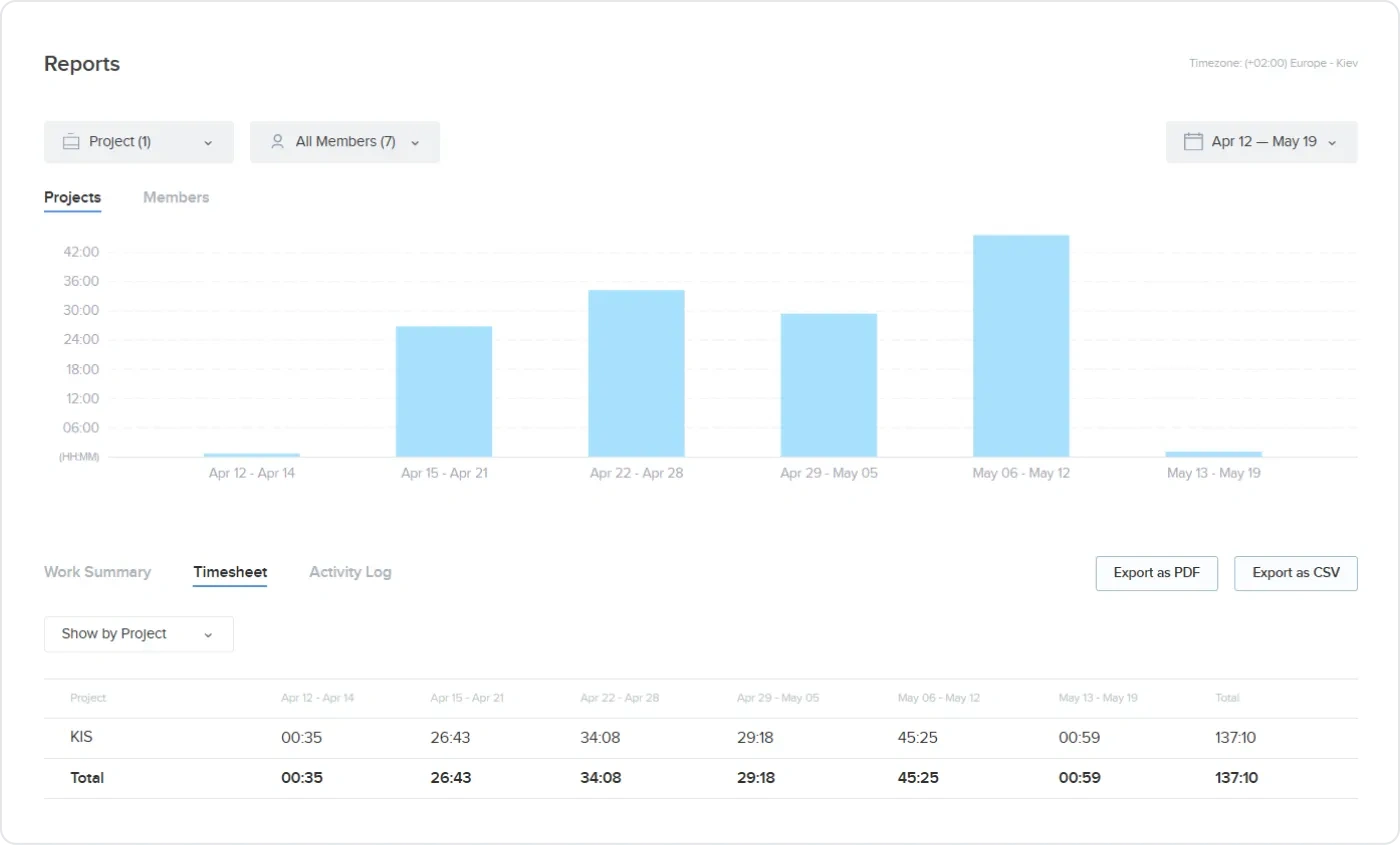Open the Apr 12 — May 19 date range chevron
This screenshot has width=1400, height=845.
1332,143
